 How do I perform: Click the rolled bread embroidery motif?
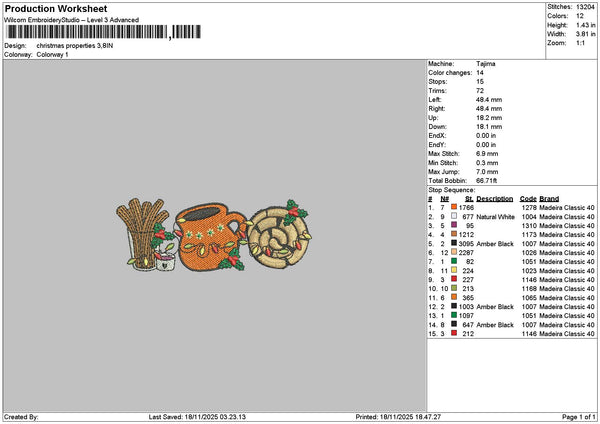pyautogui.click(x=279, y=236)
